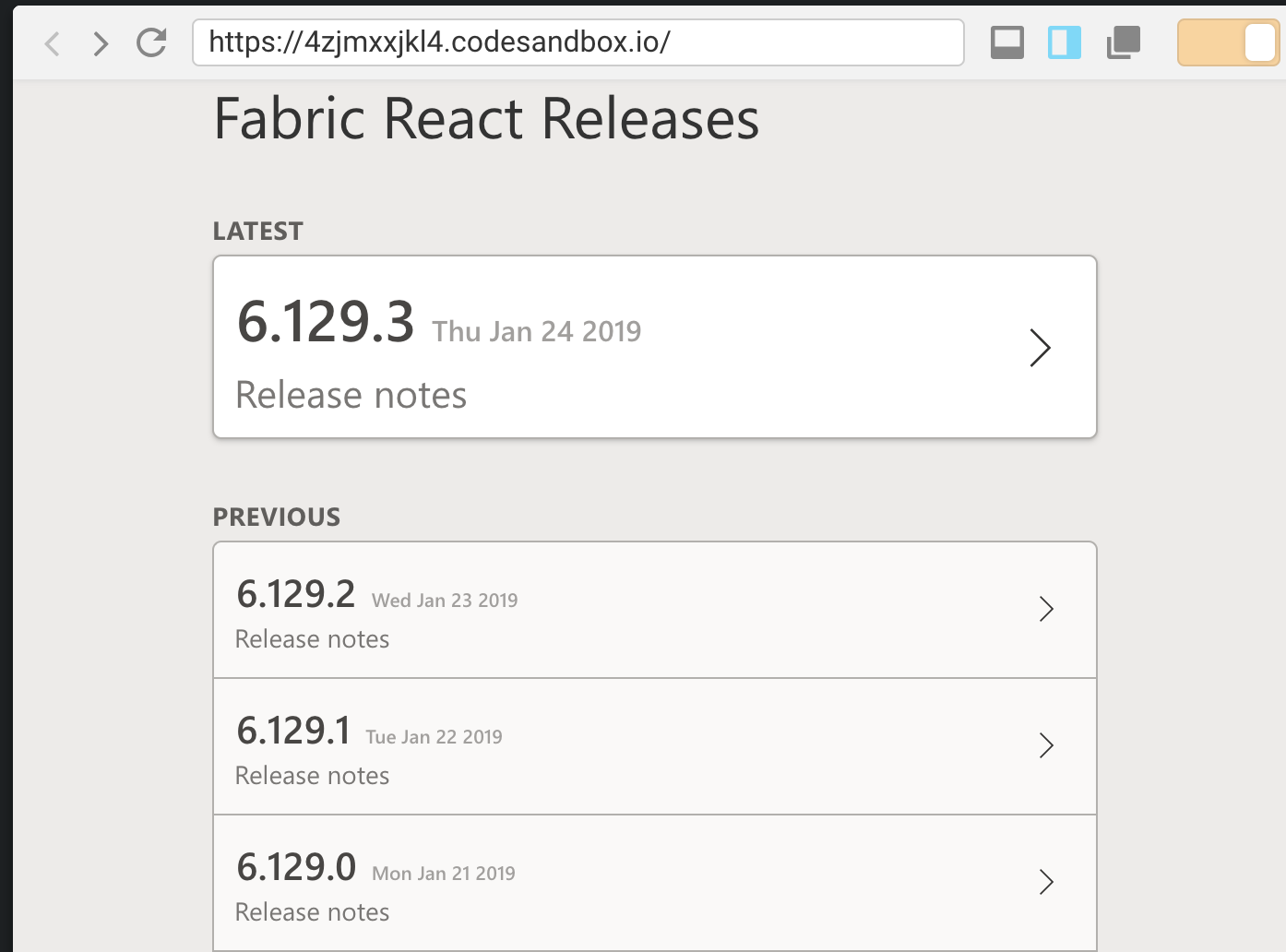Image resolution: width=1286 pixels, height=952 pixels.
Task: Expand chevron on the 6.129.1 row
Action: pyautogui.click(x=1046, y=745)
